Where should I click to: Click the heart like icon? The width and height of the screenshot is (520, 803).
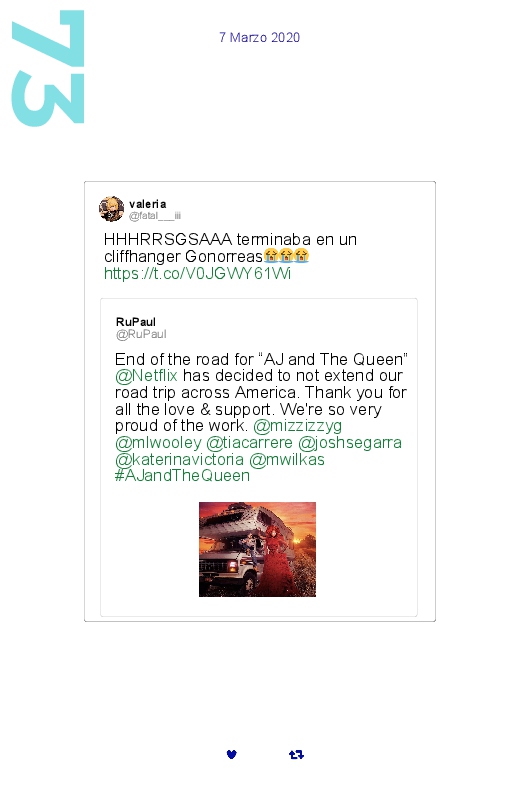232,754
